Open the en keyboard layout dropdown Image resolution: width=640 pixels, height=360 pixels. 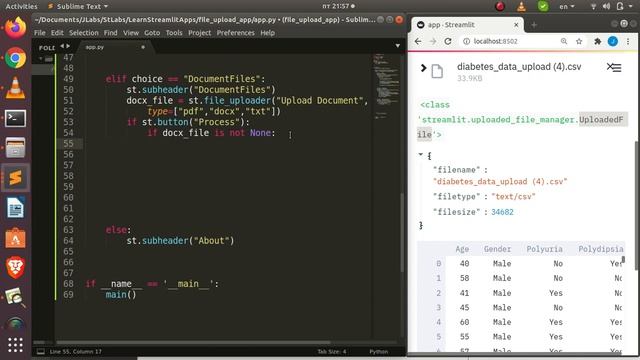click(x=566, y=6)
